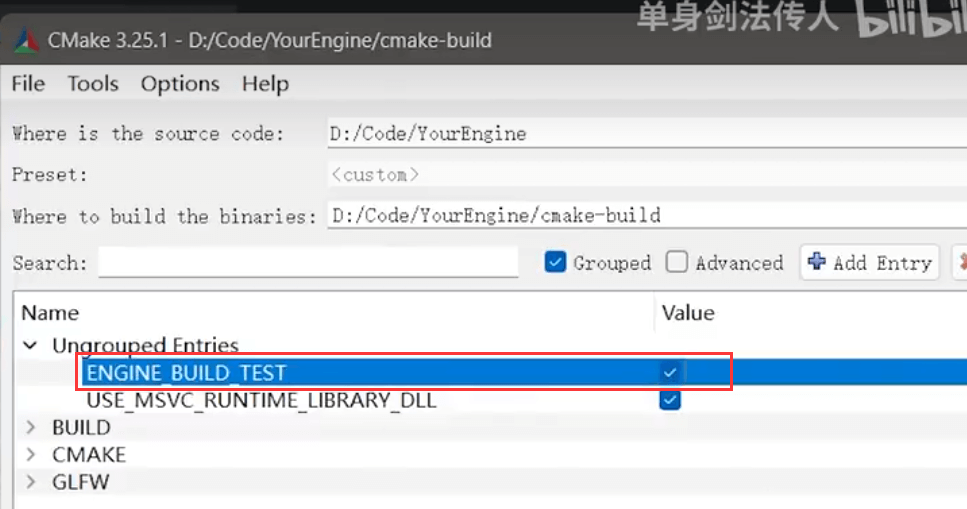Screen dimensions: 967x509
Task: Open the Help menu
Action: (265, 83)
